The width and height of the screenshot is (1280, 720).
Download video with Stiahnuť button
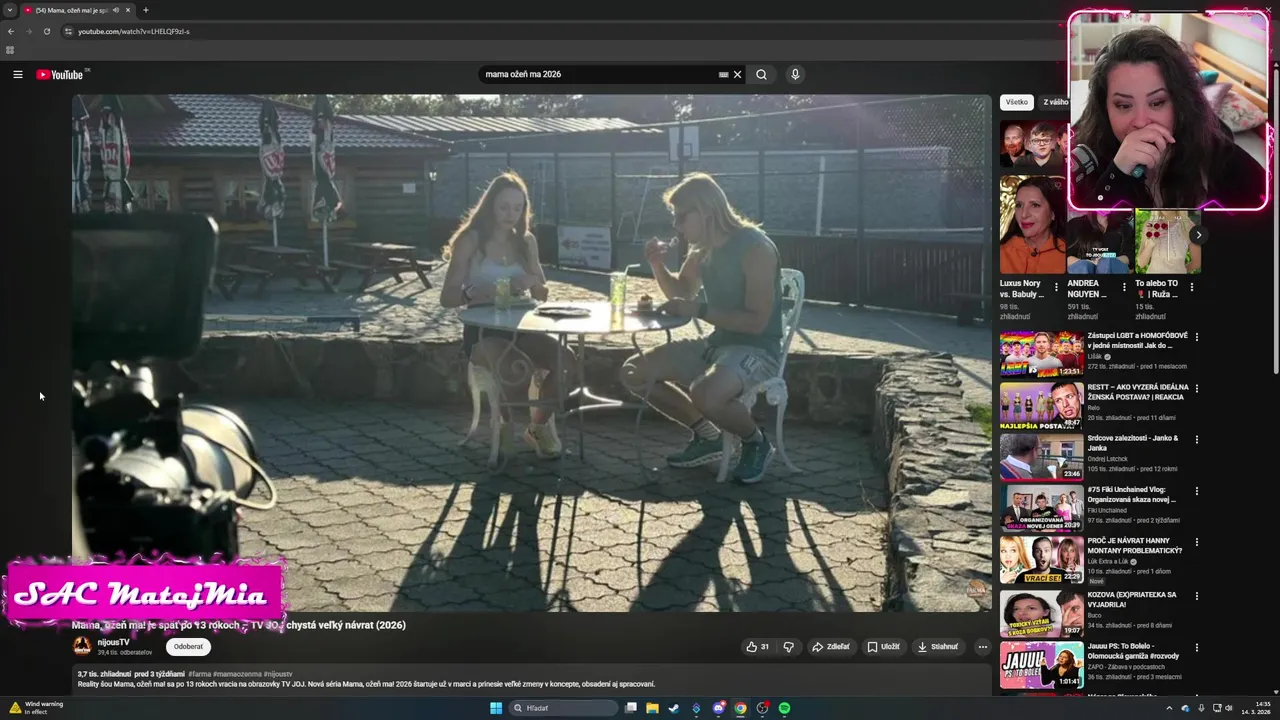pyautogui.click(x=938, y=647)
